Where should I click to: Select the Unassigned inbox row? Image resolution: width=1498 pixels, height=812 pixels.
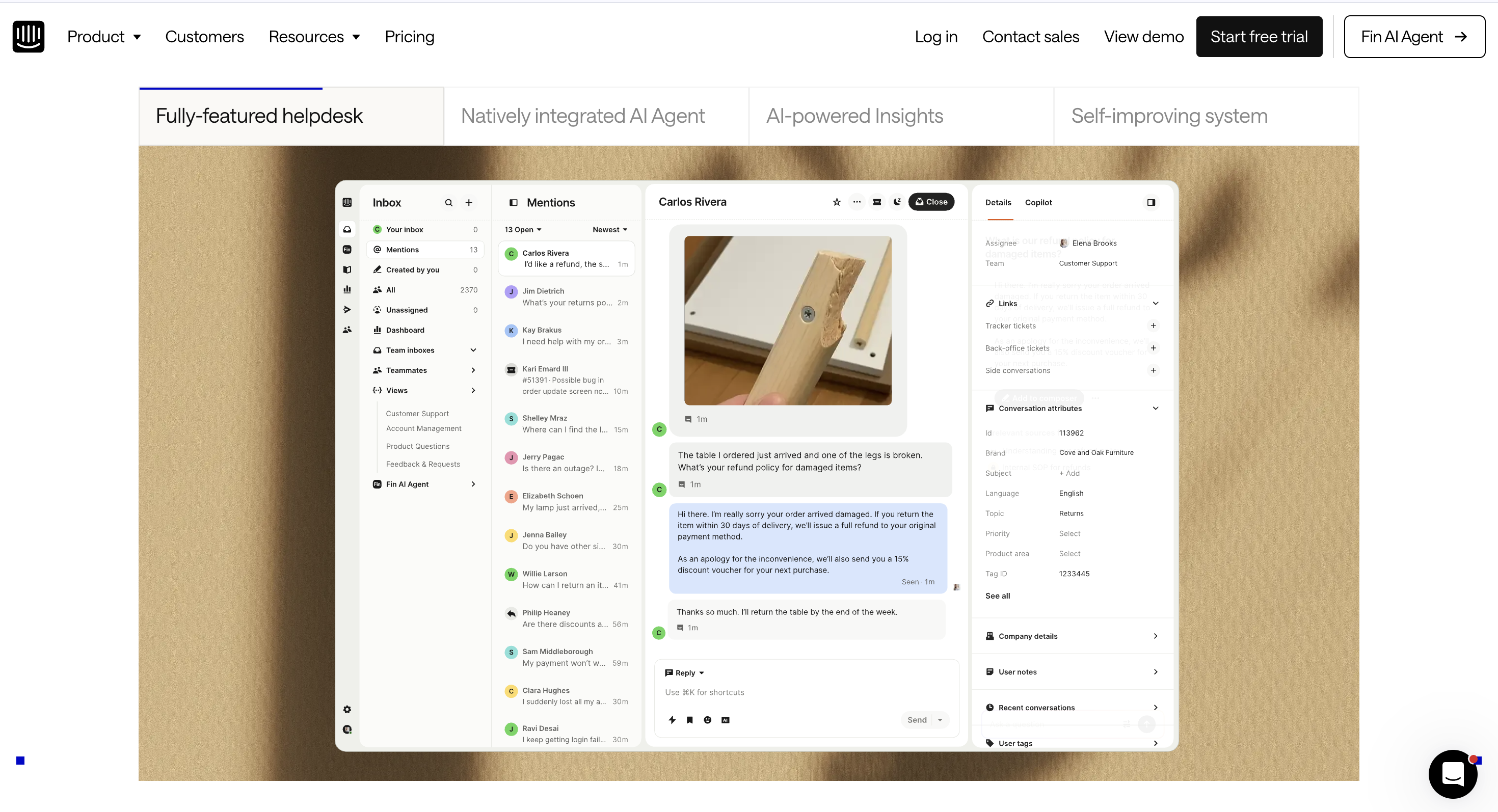424,310
